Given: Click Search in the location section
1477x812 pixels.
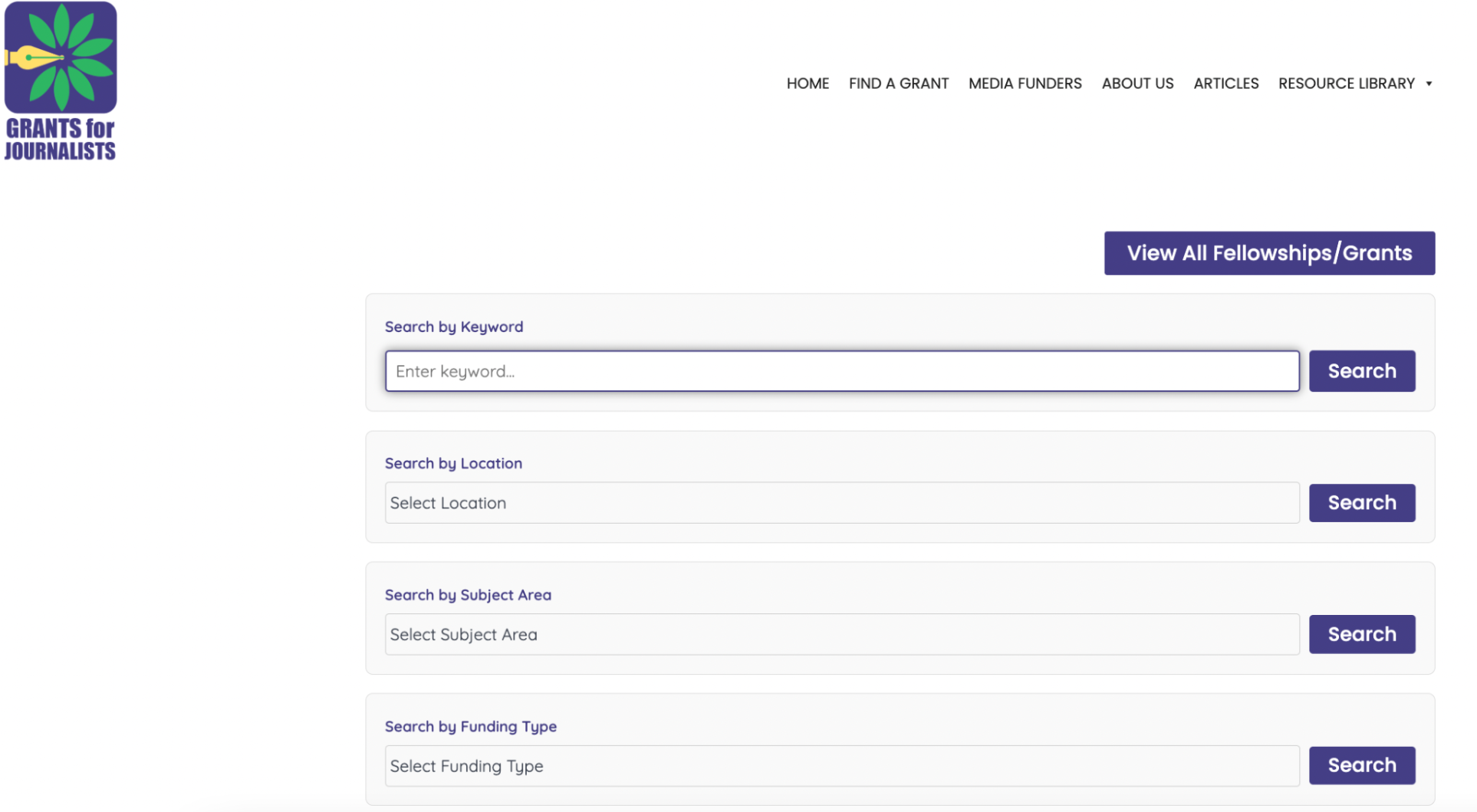Looking at the screenshot, I should [1362, 502].
